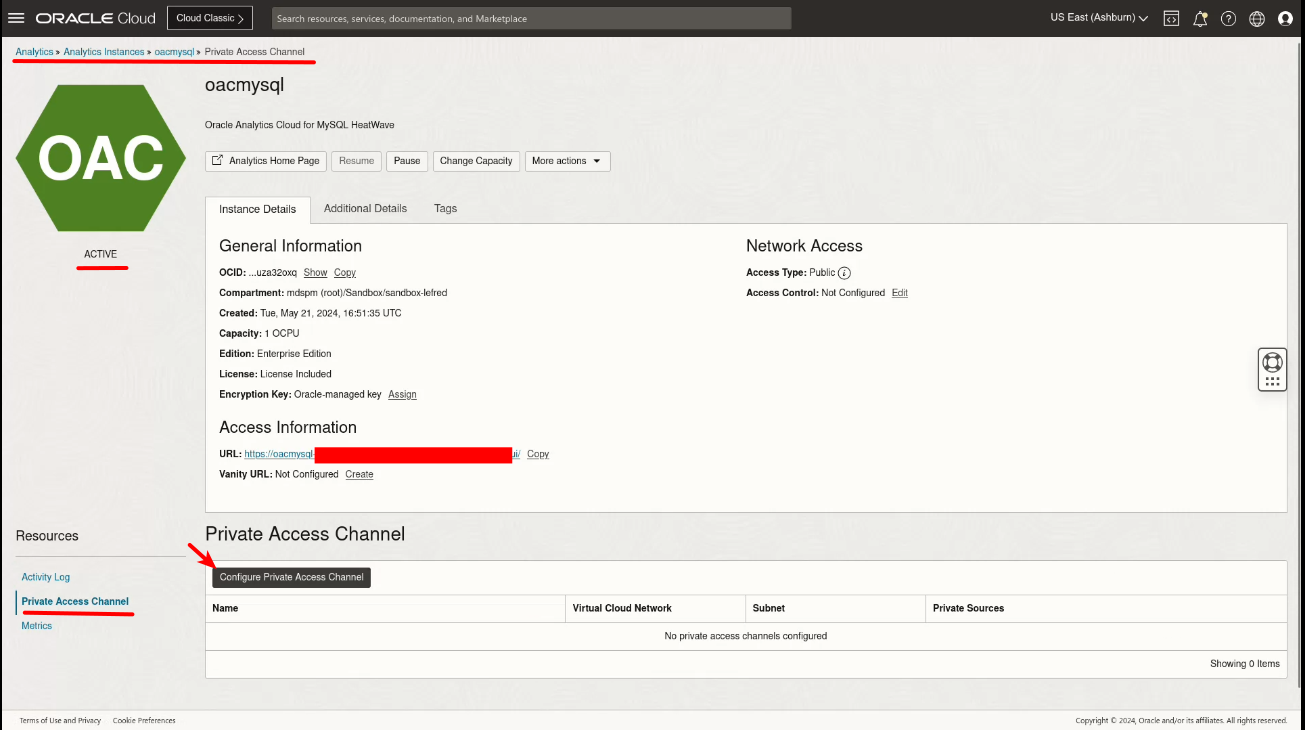This screenshot has height=730, width=1305.
Task: Click the 'General Information' heading
Action: click(x=290, y=246)
